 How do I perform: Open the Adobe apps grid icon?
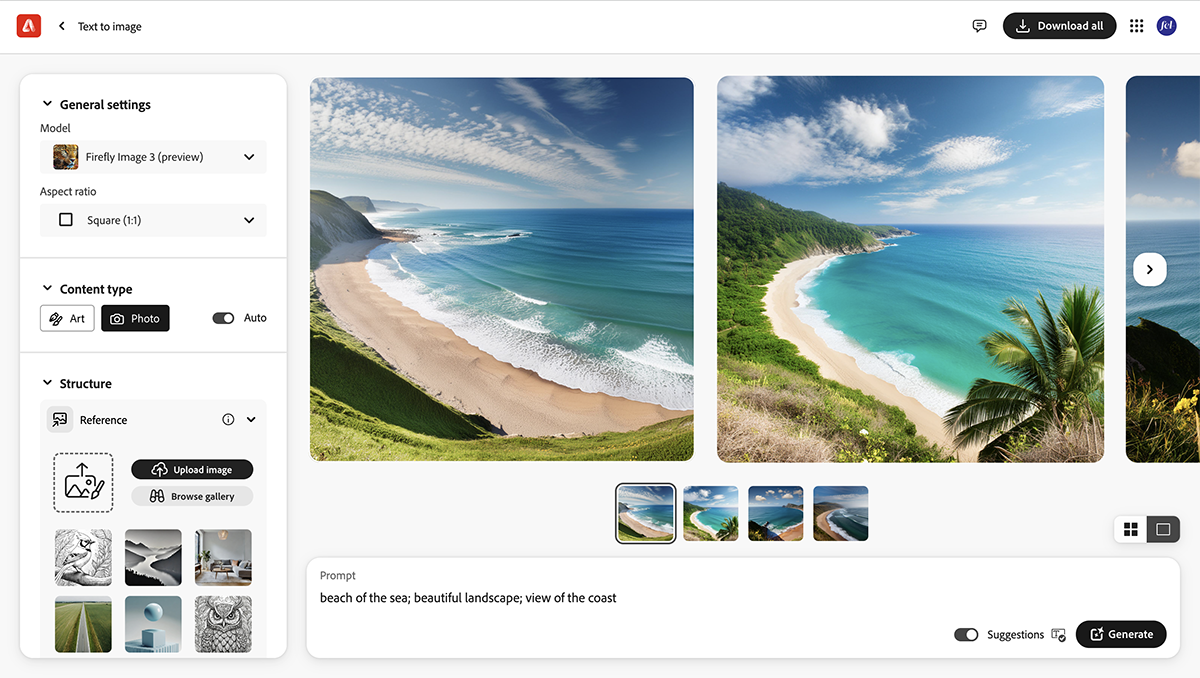[x=1136, y=25]
